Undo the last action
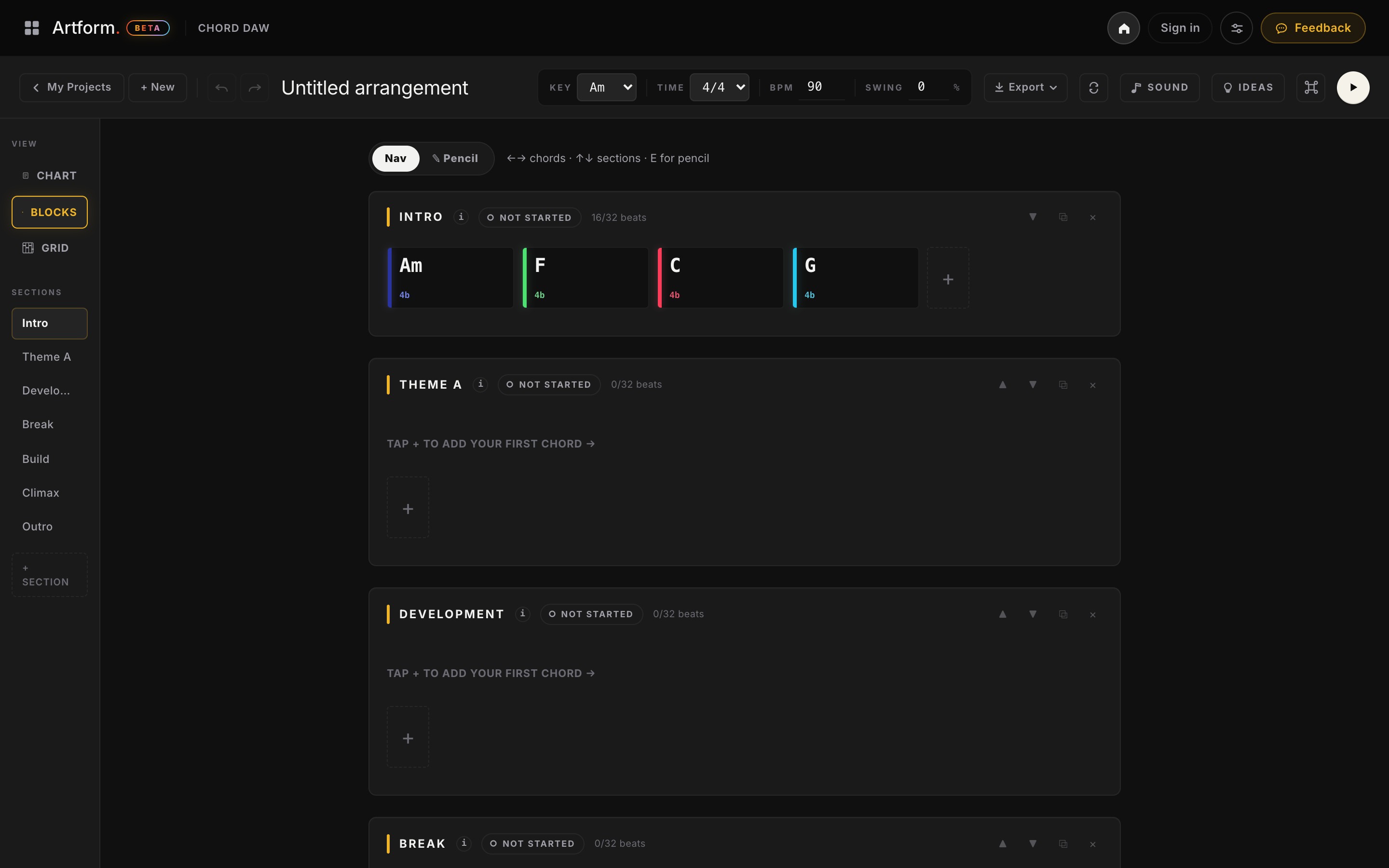The image size is (1389, 868). click(x=221, y=87)
